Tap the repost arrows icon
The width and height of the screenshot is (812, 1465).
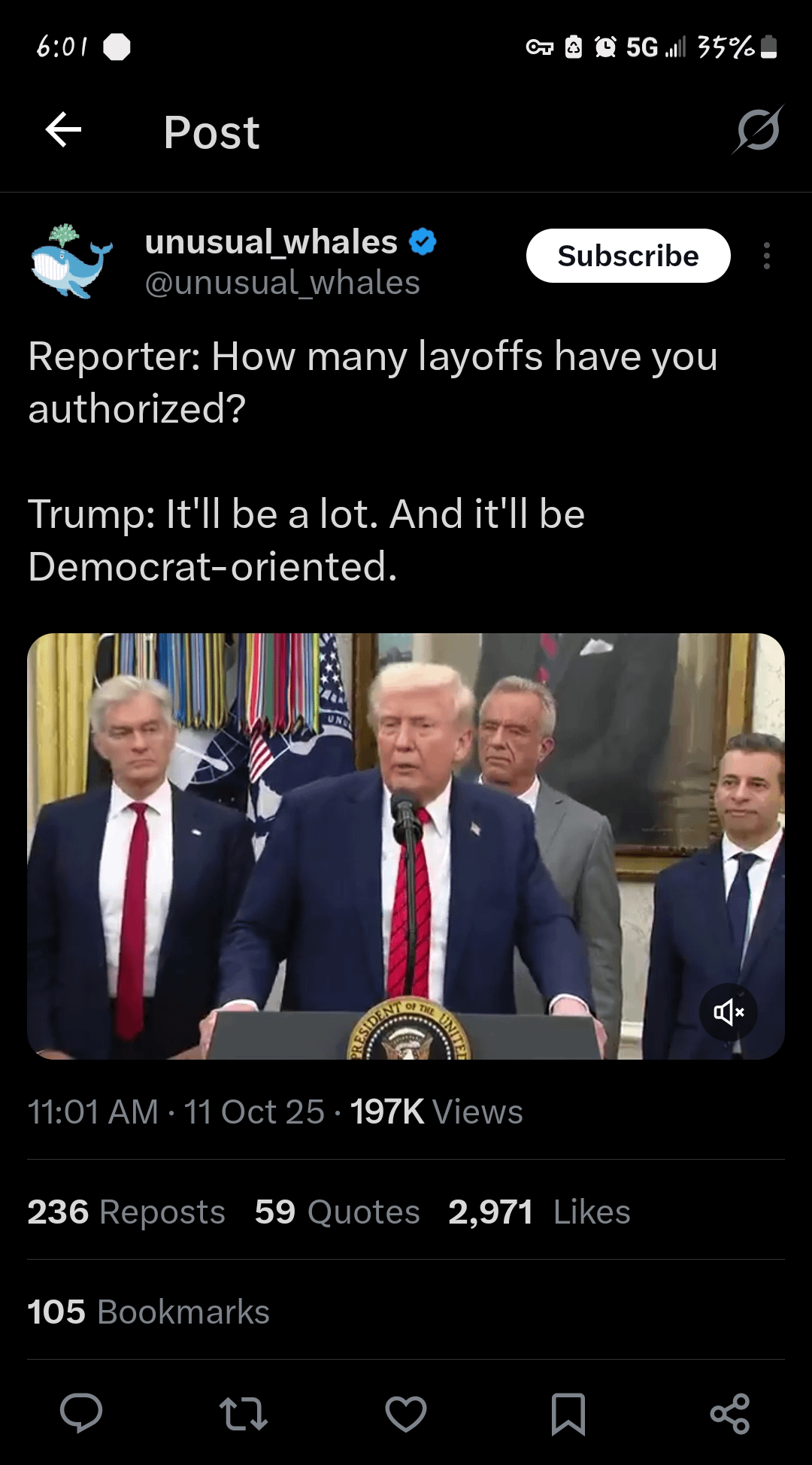click(x=243, y=1413)
